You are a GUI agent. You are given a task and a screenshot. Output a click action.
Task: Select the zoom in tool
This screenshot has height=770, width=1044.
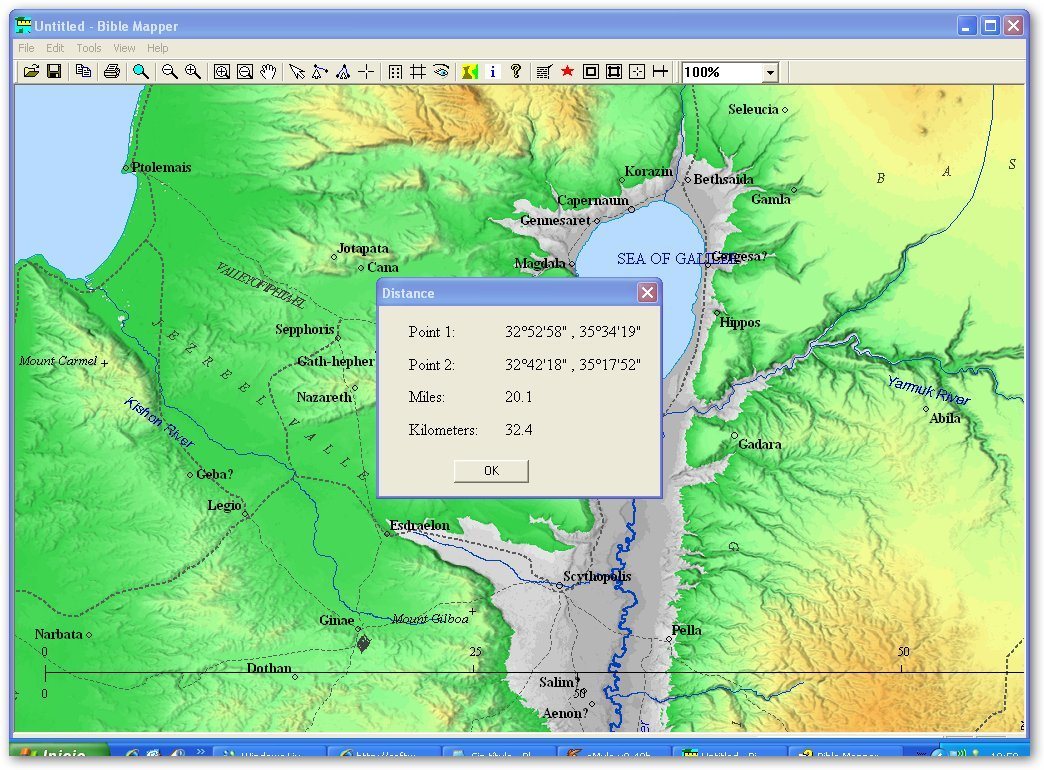coord(192,71)
